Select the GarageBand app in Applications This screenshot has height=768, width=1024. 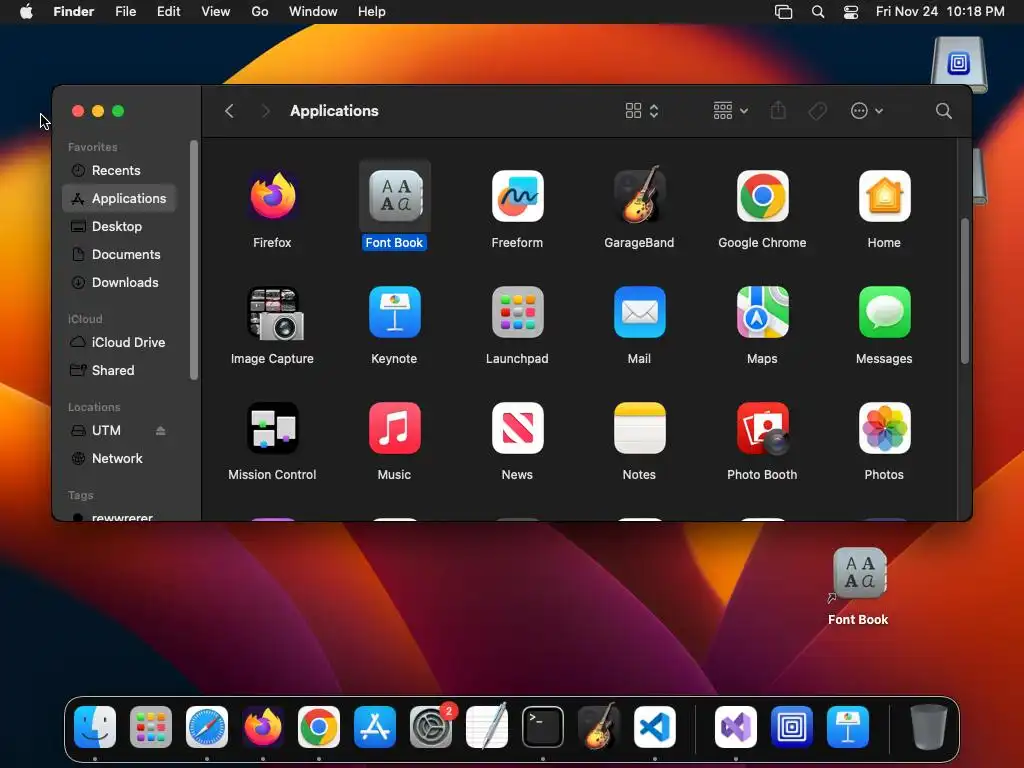tap(639, 195)
